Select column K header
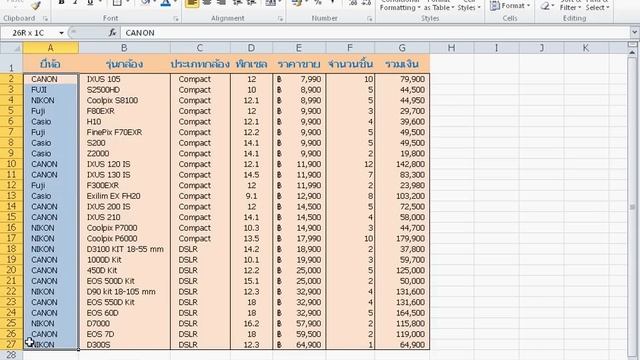The width and height of the screenshot is (640, 360). (x=586, y=48)
